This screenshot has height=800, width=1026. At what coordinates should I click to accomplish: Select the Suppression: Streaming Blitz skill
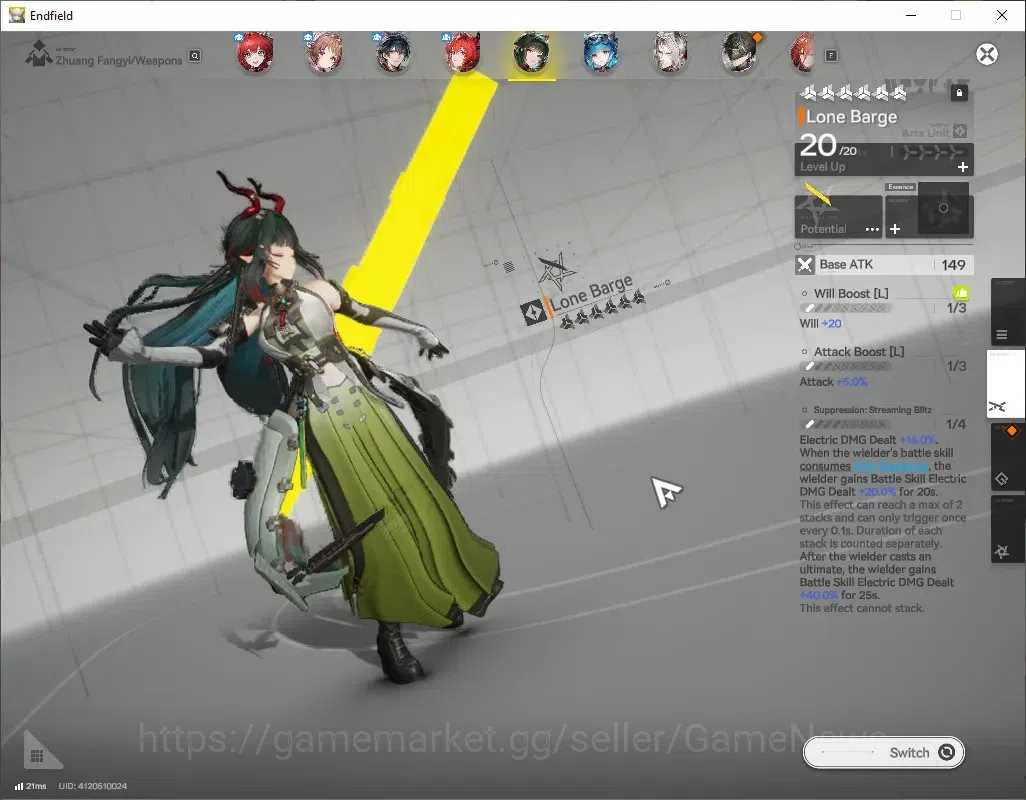(872, 410)
